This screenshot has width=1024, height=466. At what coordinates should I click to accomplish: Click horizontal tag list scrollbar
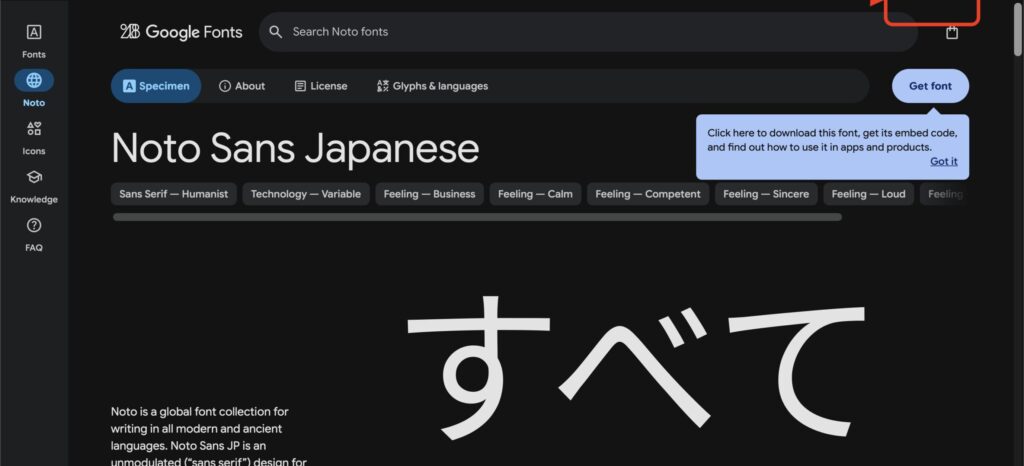[x=477, y=217]
